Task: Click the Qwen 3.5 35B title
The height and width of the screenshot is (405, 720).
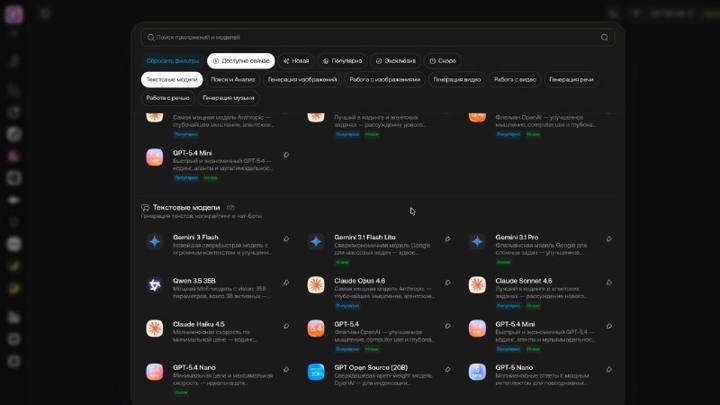Action: (194, 281)
